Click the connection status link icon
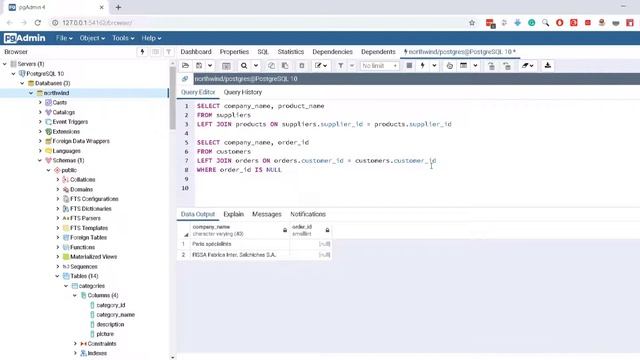 (185, 79)
